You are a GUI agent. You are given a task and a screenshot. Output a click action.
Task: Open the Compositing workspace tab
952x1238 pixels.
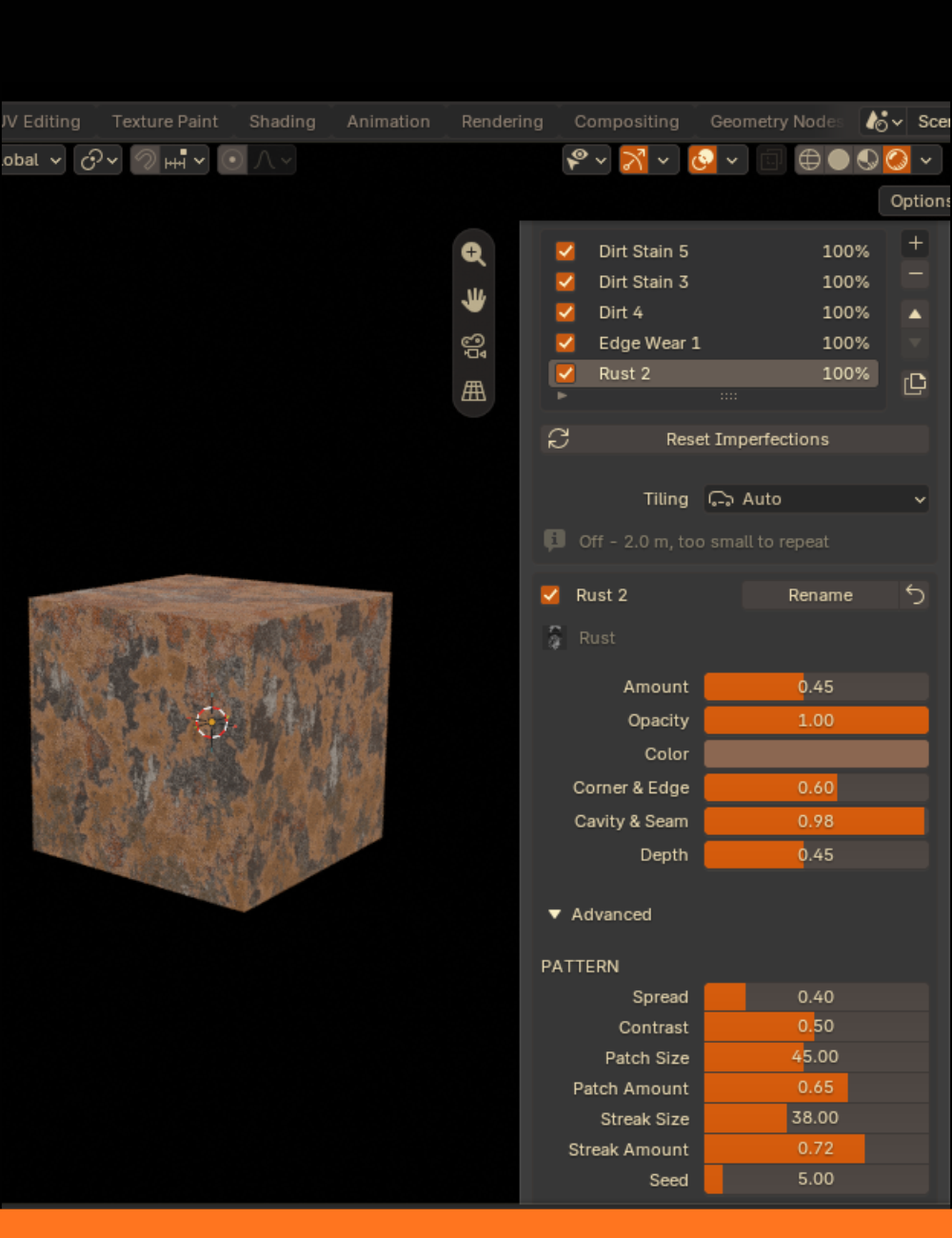(626, 121)
